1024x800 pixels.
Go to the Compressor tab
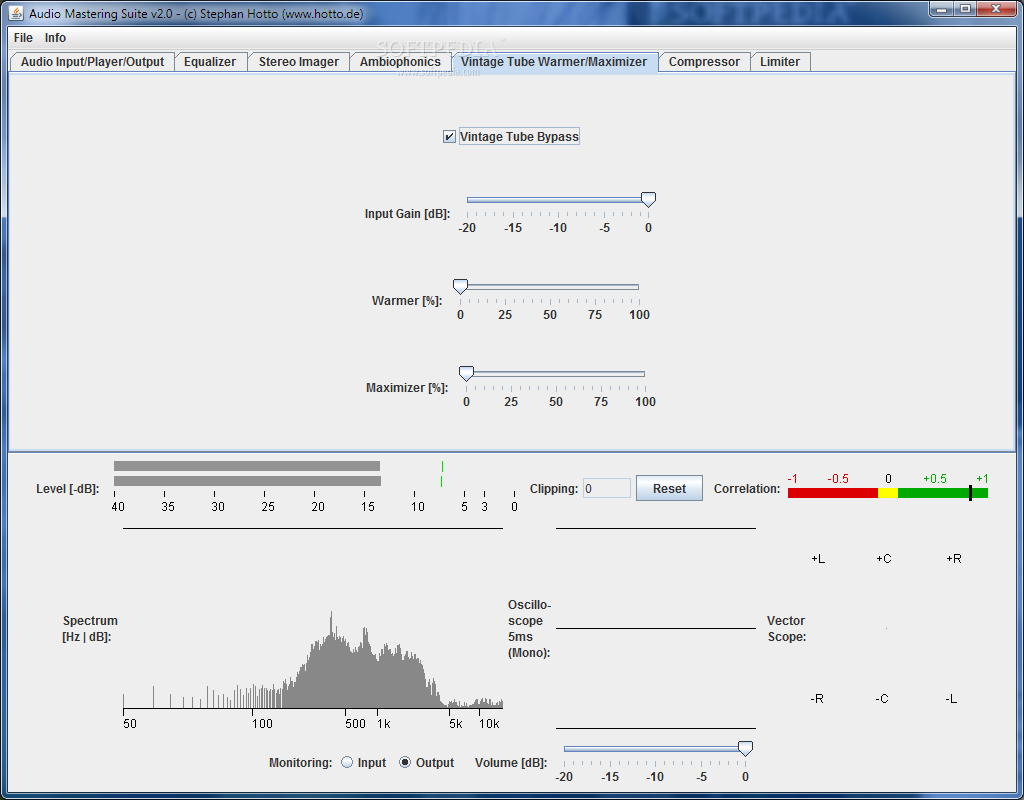pos(704,62)
